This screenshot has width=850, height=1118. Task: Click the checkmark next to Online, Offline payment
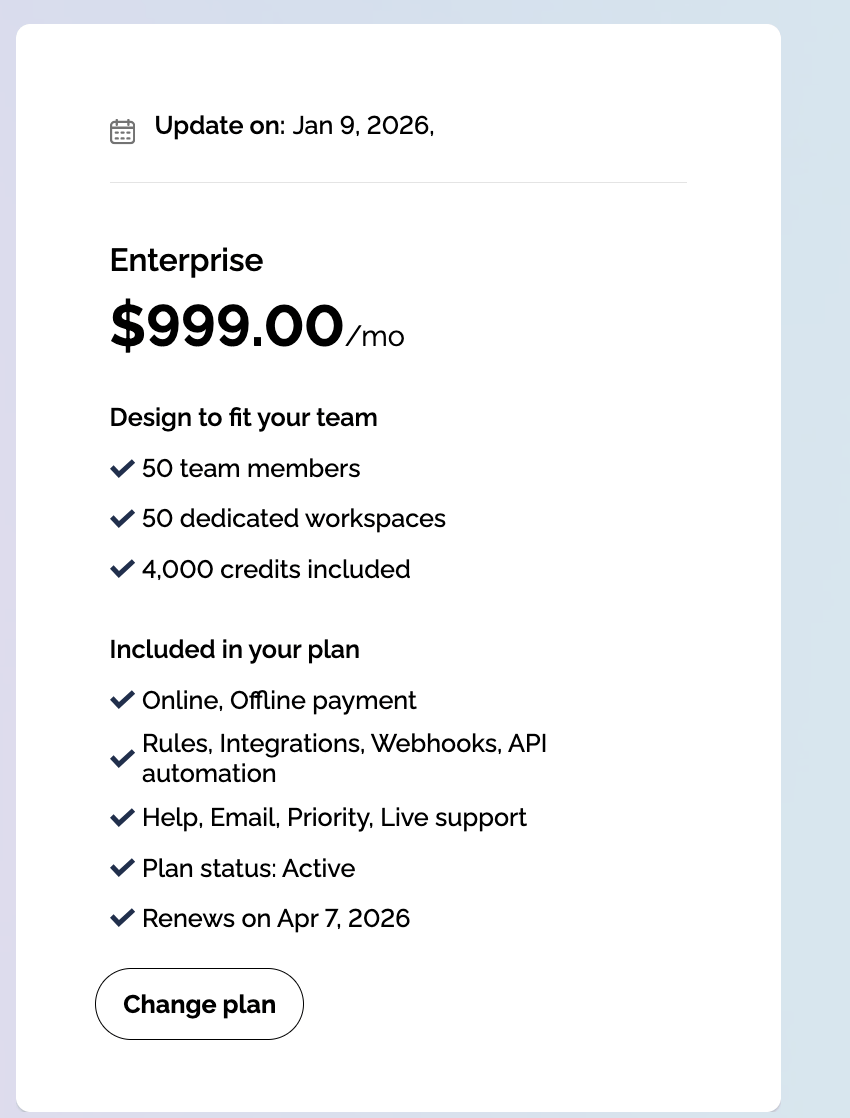(122, 700)
